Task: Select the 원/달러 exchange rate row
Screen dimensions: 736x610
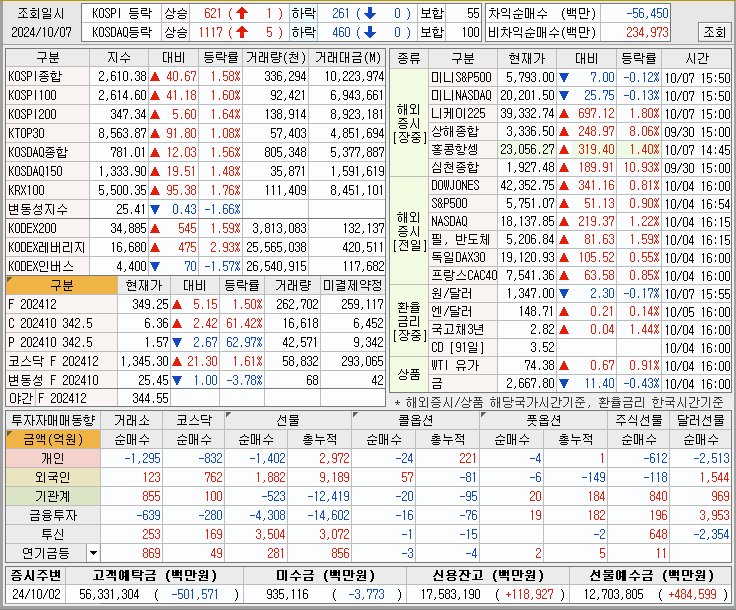Action: click(580, 294)
